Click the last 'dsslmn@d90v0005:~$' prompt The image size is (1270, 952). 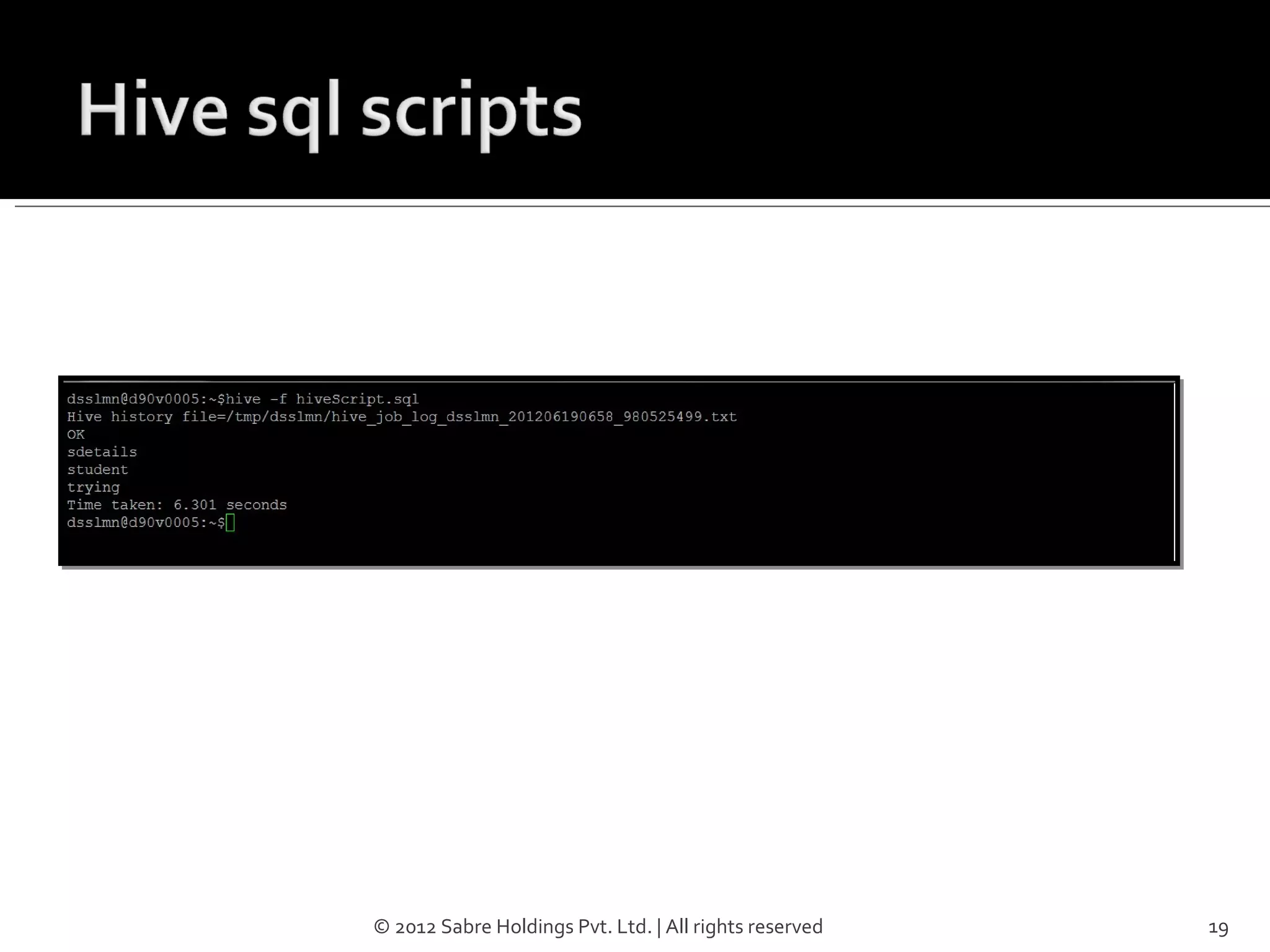pos(145,522)
